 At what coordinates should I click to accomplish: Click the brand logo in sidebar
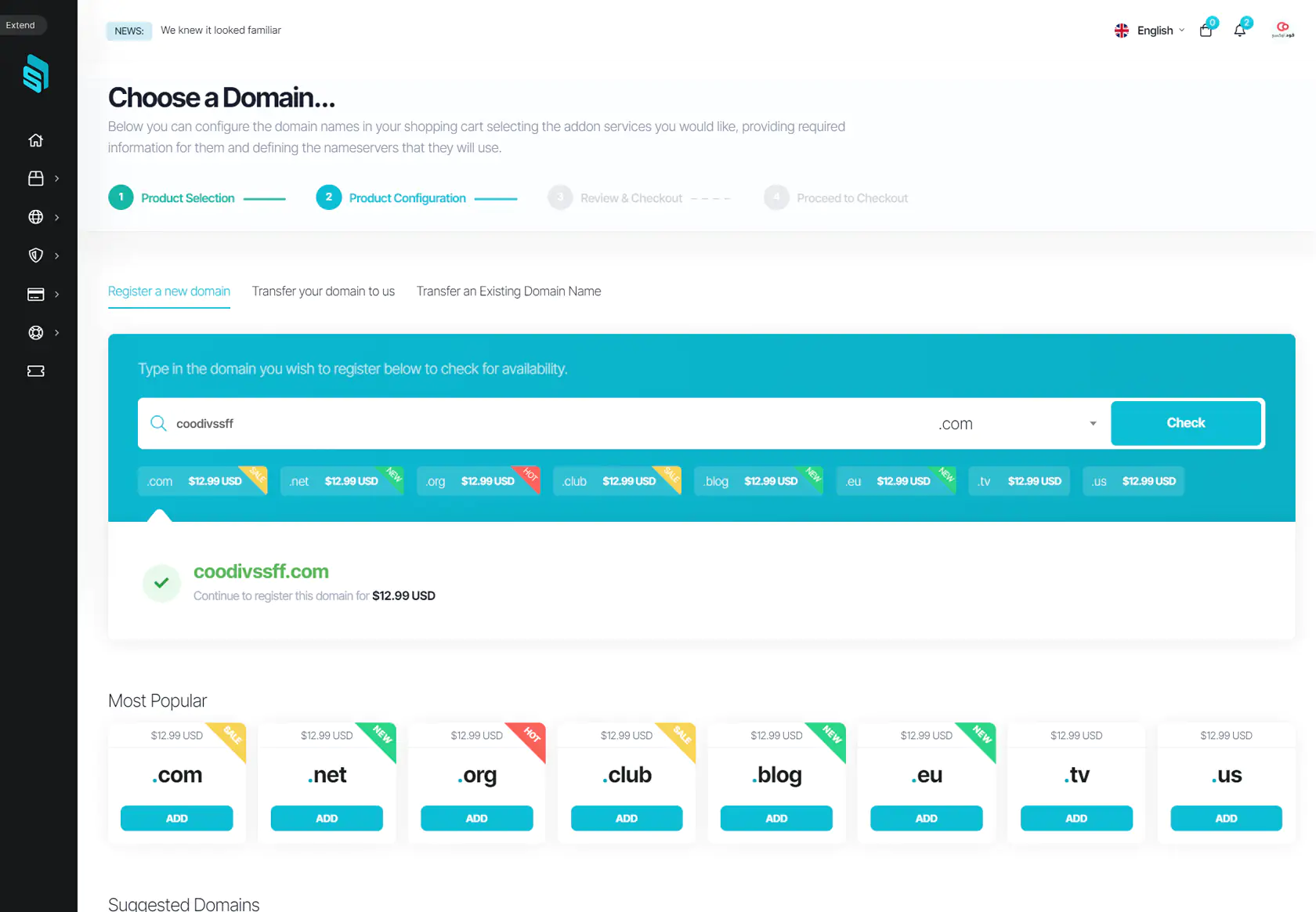(x=36, y=74)
